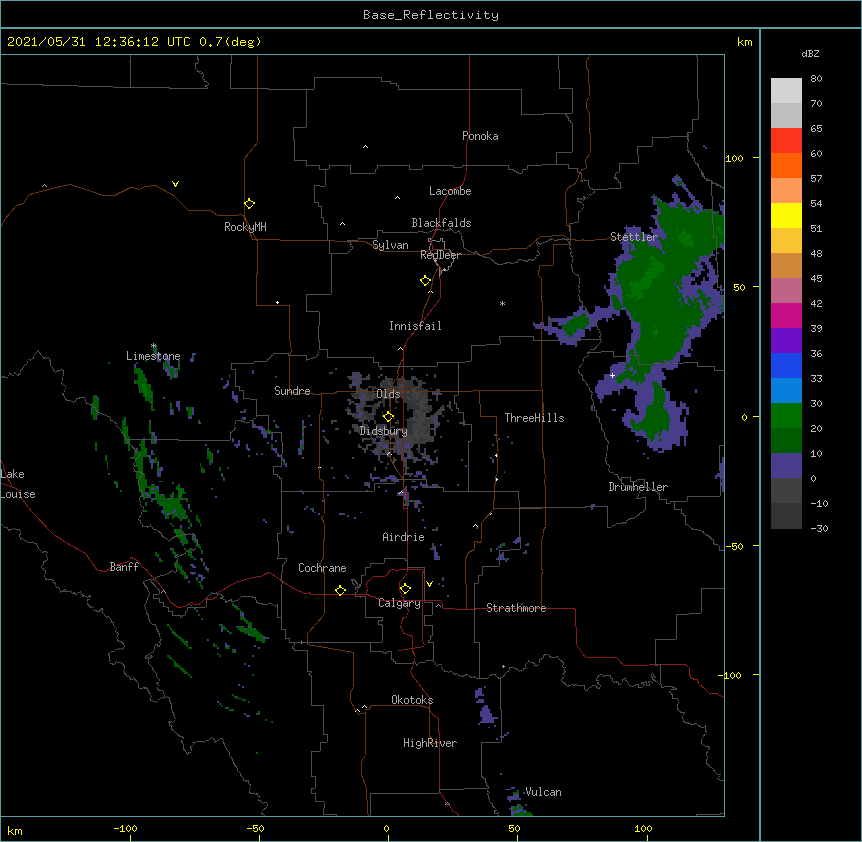Image resolution: width=862 pixels, height=842 pixels.
Task: Click the km label at bottom left
Action: coord(15,830)
